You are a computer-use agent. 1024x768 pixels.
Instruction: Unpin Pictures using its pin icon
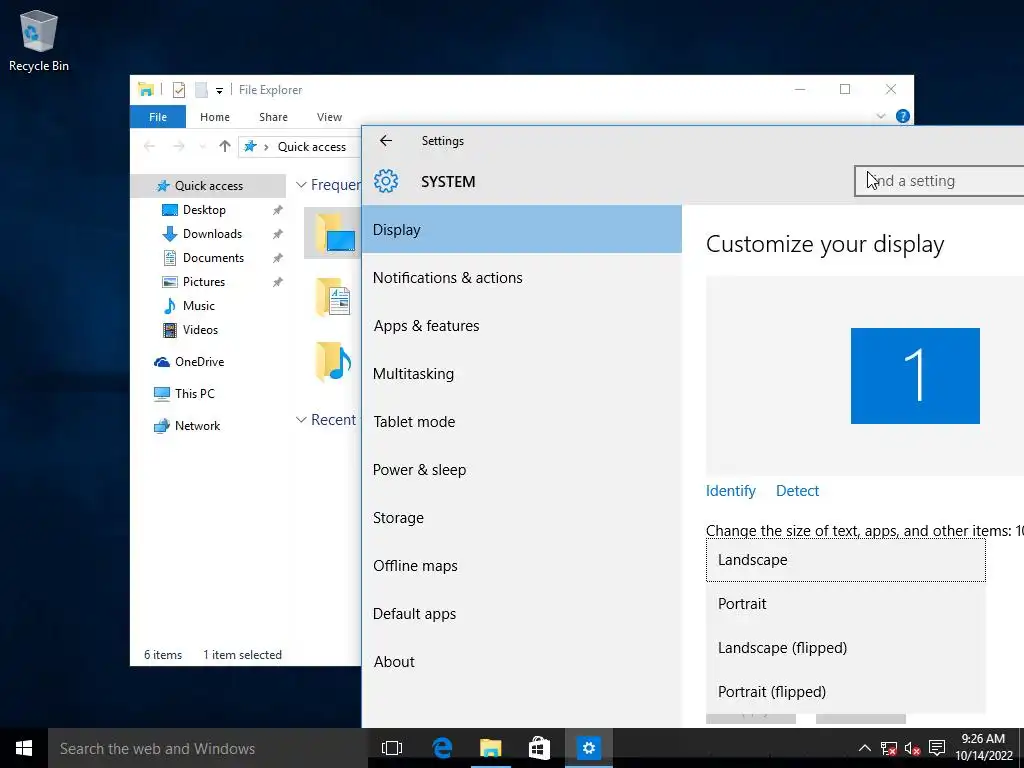click(x=278, y=282)
